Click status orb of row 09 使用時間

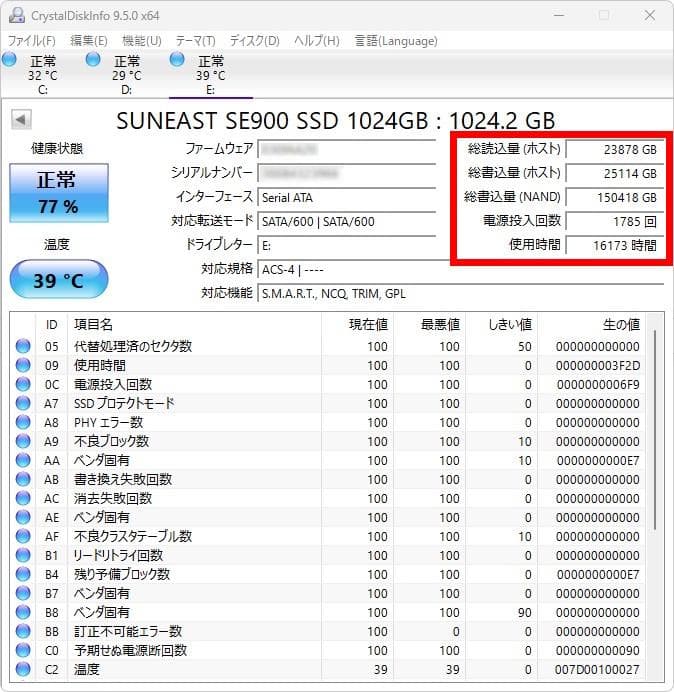(x=23, y=365)
